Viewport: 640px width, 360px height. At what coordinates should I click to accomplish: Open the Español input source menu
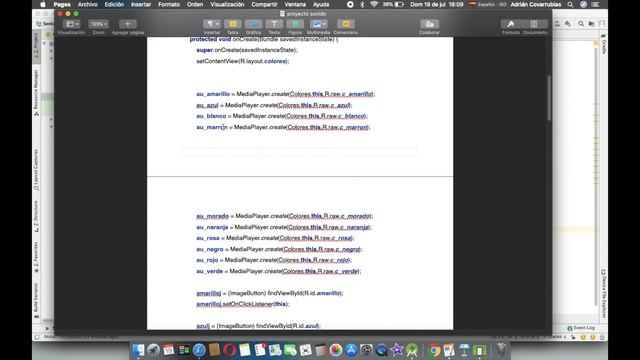click(488, 4)
